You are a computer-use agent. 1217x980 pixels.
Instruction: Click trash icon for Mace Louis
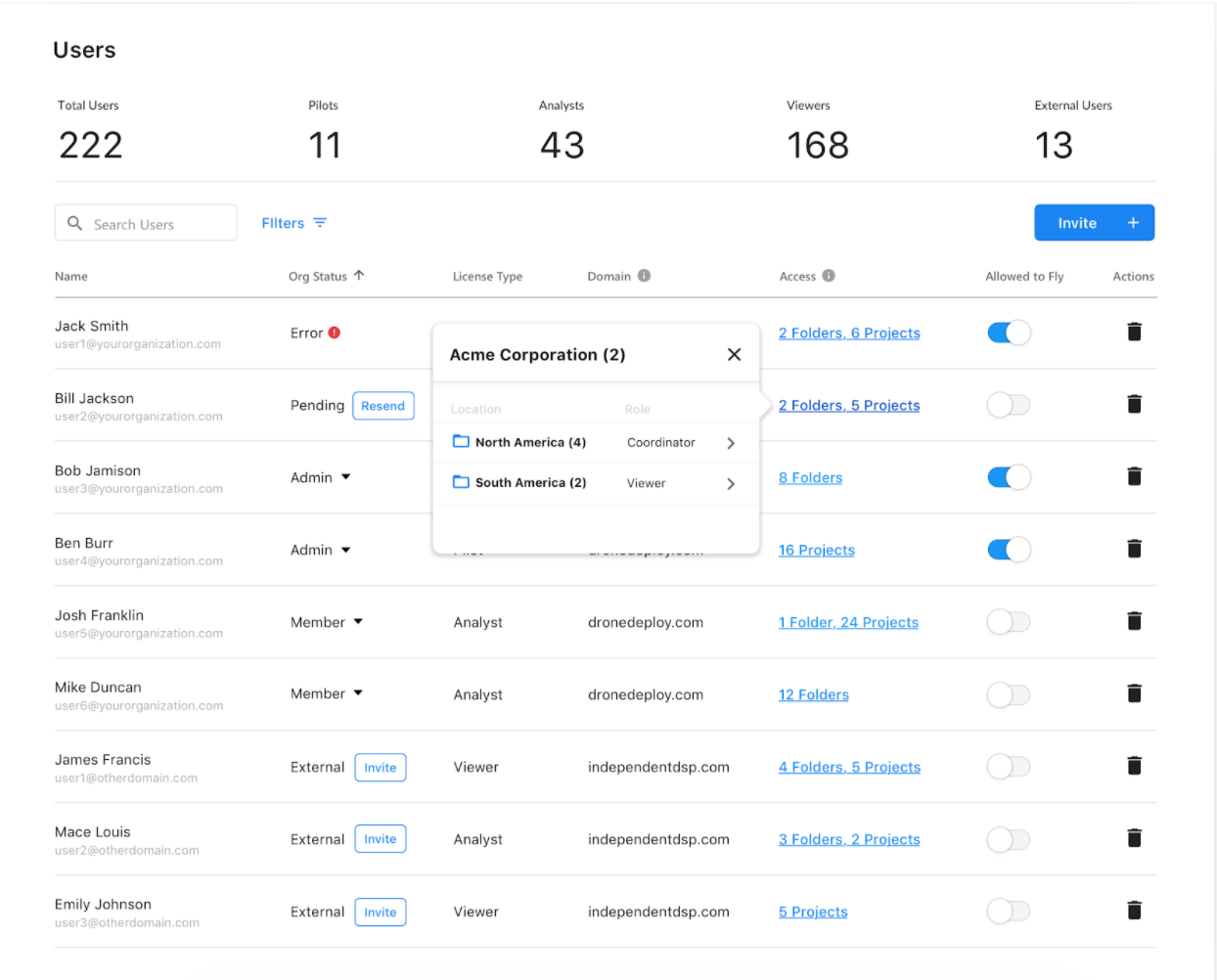tap(1134, 838)
